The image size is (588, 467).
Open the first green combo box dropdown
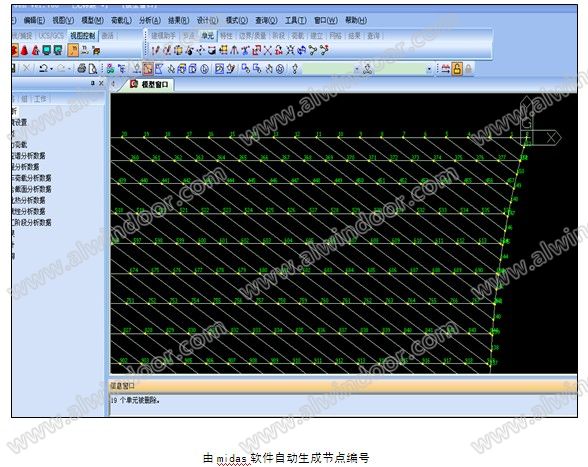pyautogui.click(x=357, y=69)
